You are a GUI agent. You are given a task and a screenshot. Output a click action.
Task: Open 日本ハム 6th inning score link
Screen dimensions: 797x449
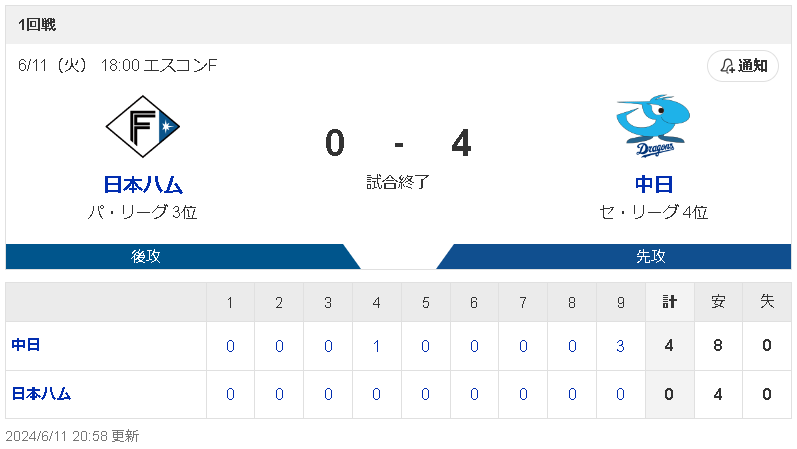[474, 394]
